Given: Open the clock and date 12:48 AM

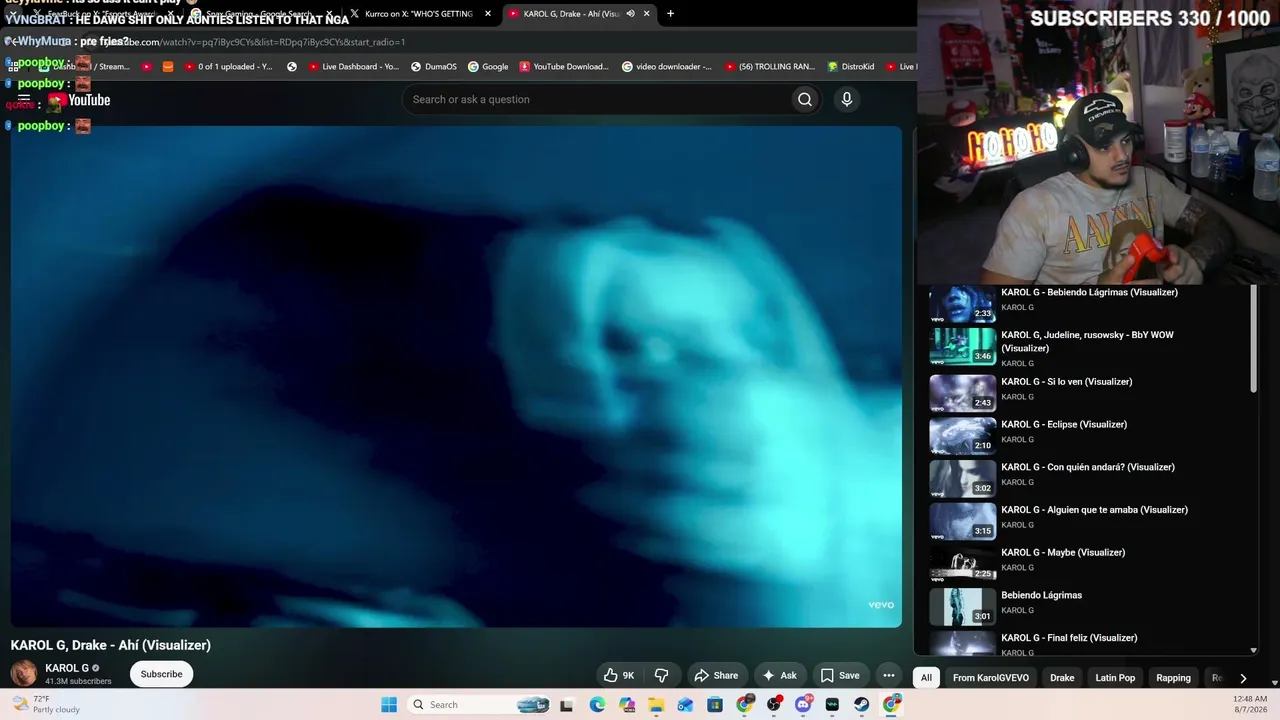Looking at the screenshot, I should 1250,705.
